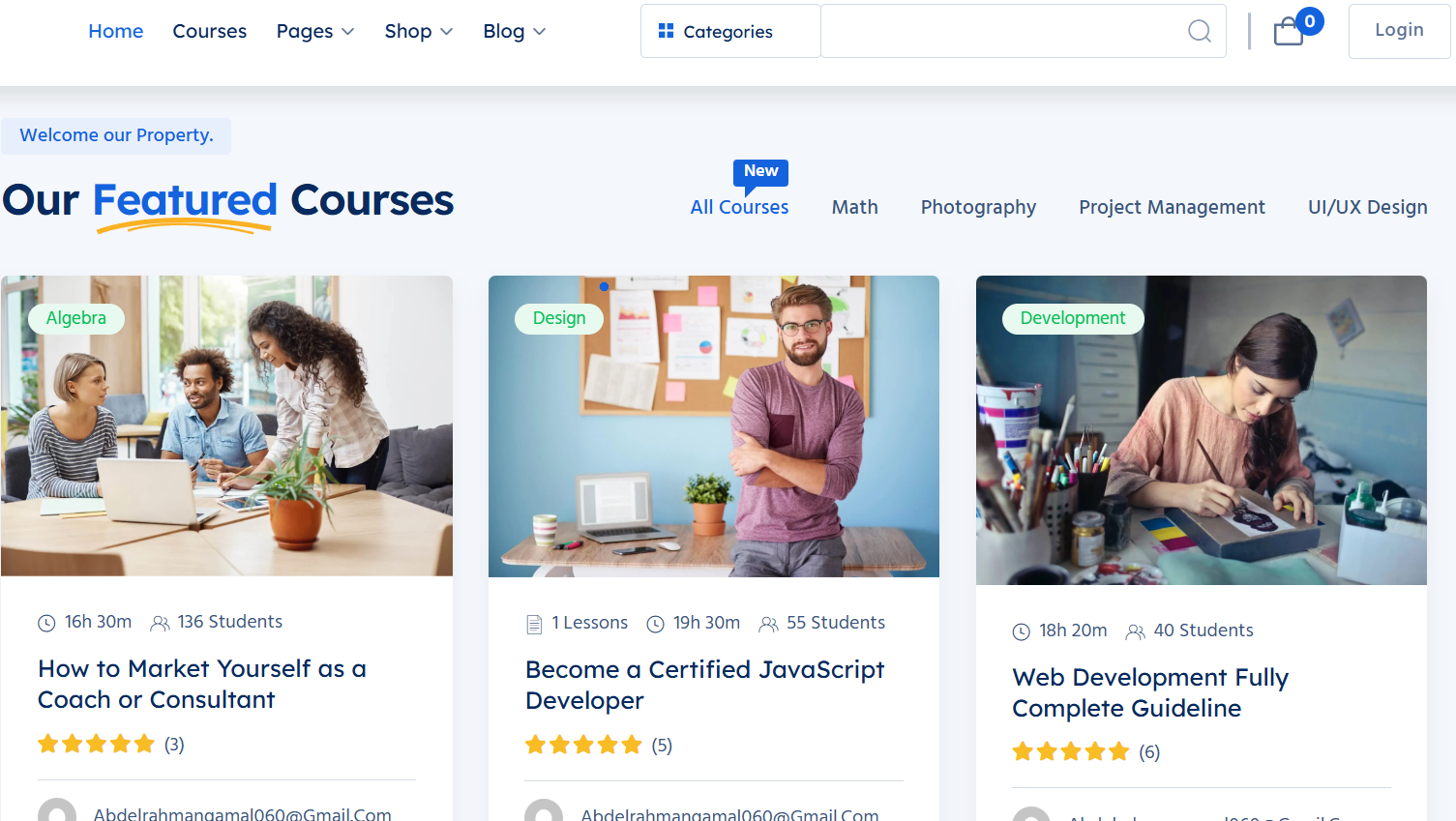Click the star rating of Web Development course
This screenshot has height=821, width=1456.
tap(1070, 752)
